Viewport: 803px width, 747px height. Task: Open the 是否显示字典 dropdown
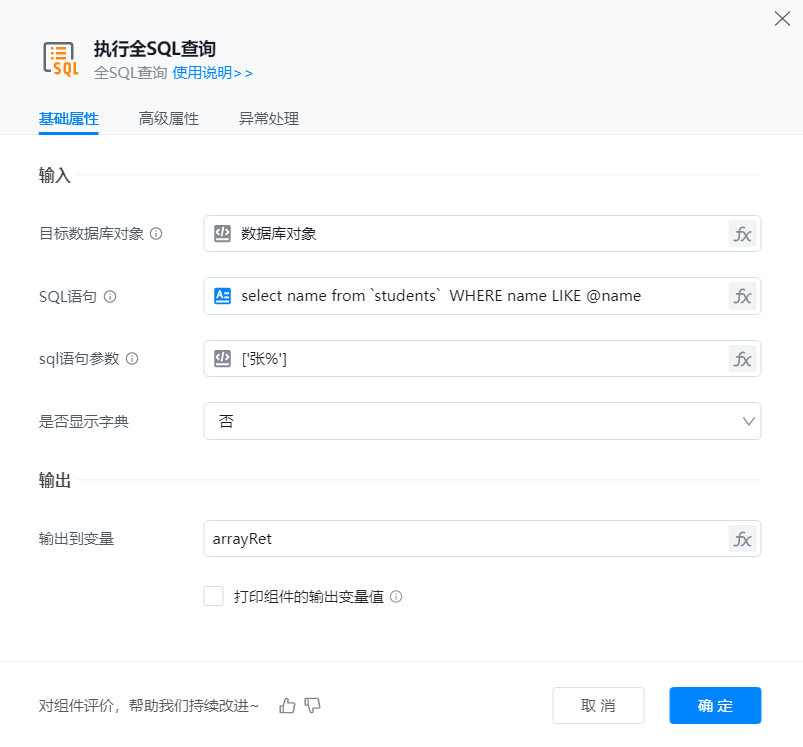[x=482, y=421]
